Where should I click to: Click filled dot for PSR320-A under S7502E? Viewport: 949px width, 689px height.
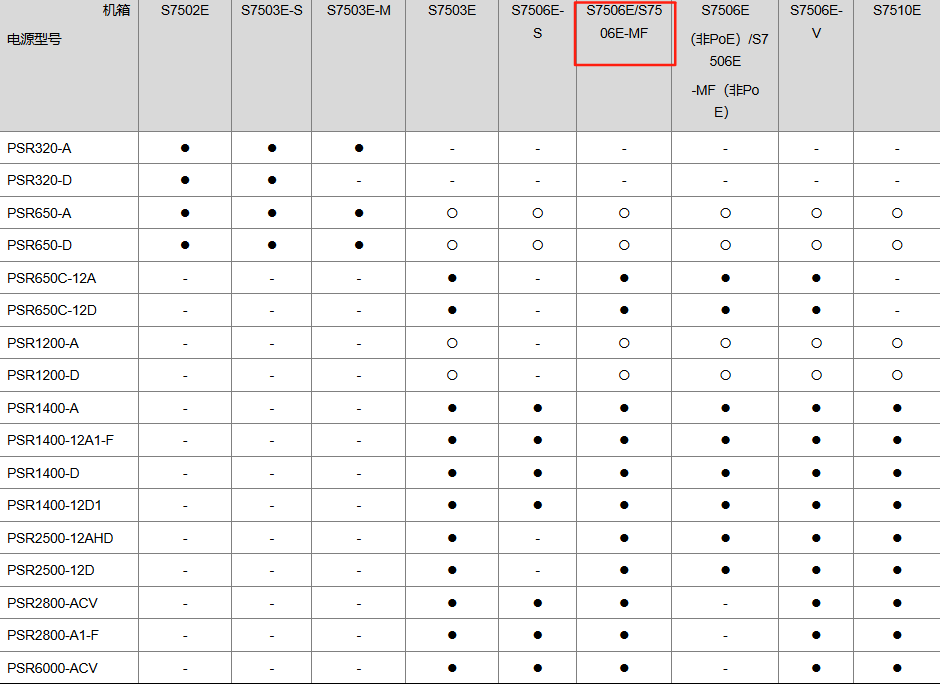click(x=185, y=148)
